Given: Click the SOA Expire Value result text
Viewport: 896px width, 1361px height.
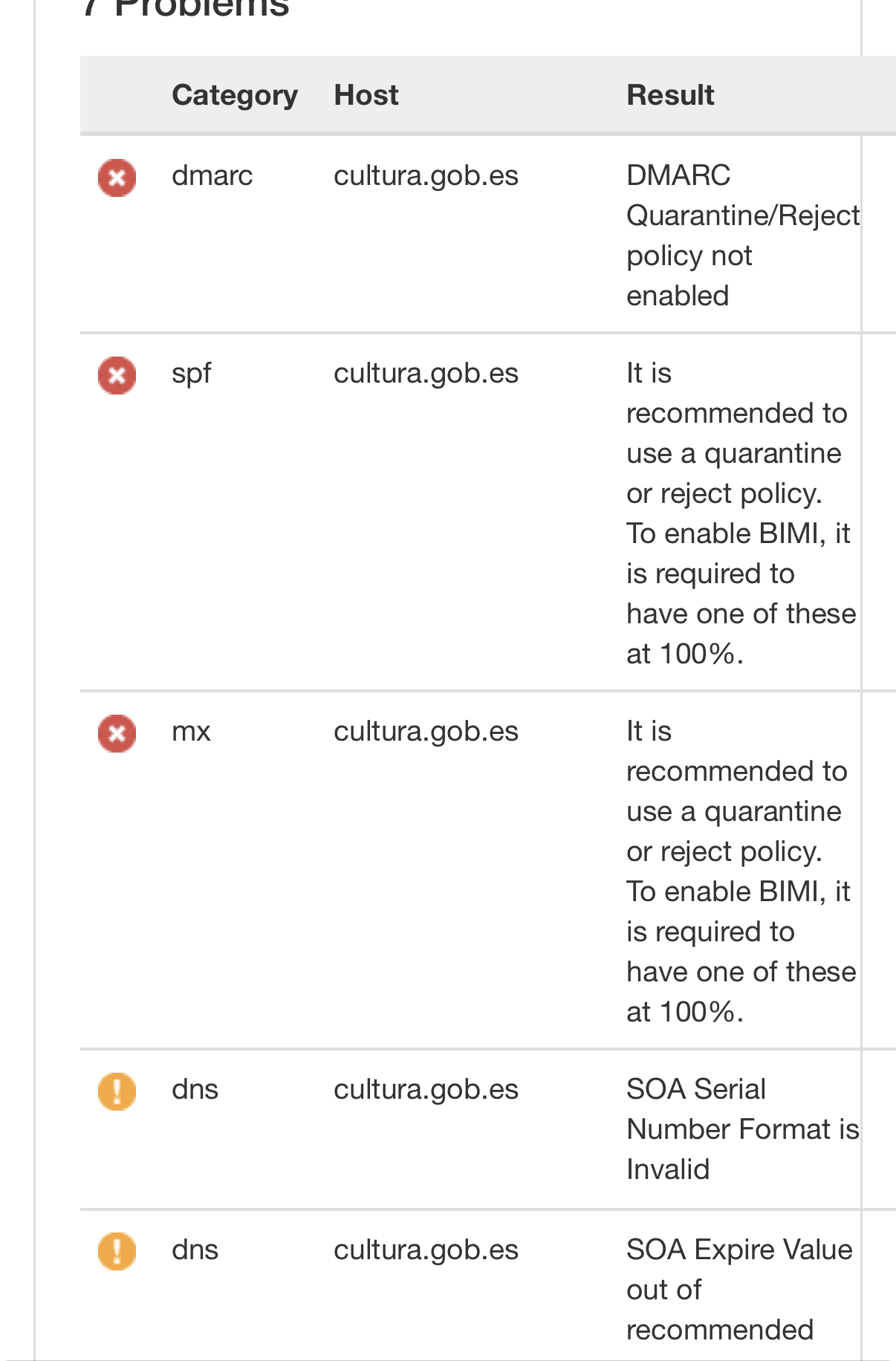Looking at the screenshot, I should (739, 1290).
